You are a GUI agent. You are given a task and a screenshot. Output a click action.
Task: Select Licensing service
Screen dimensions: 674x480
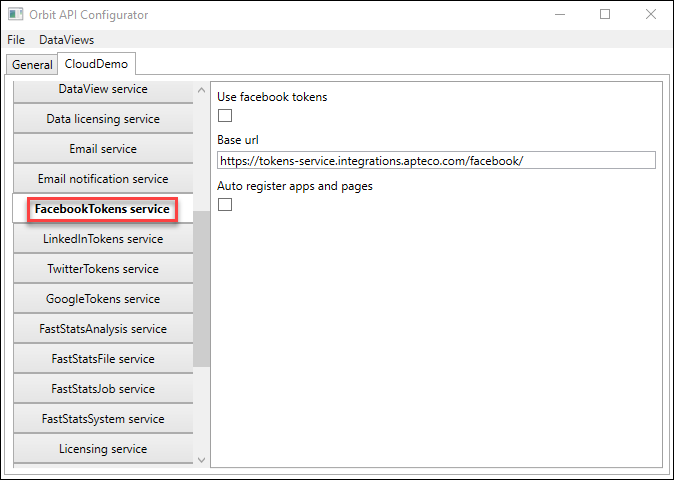[103, 449]
